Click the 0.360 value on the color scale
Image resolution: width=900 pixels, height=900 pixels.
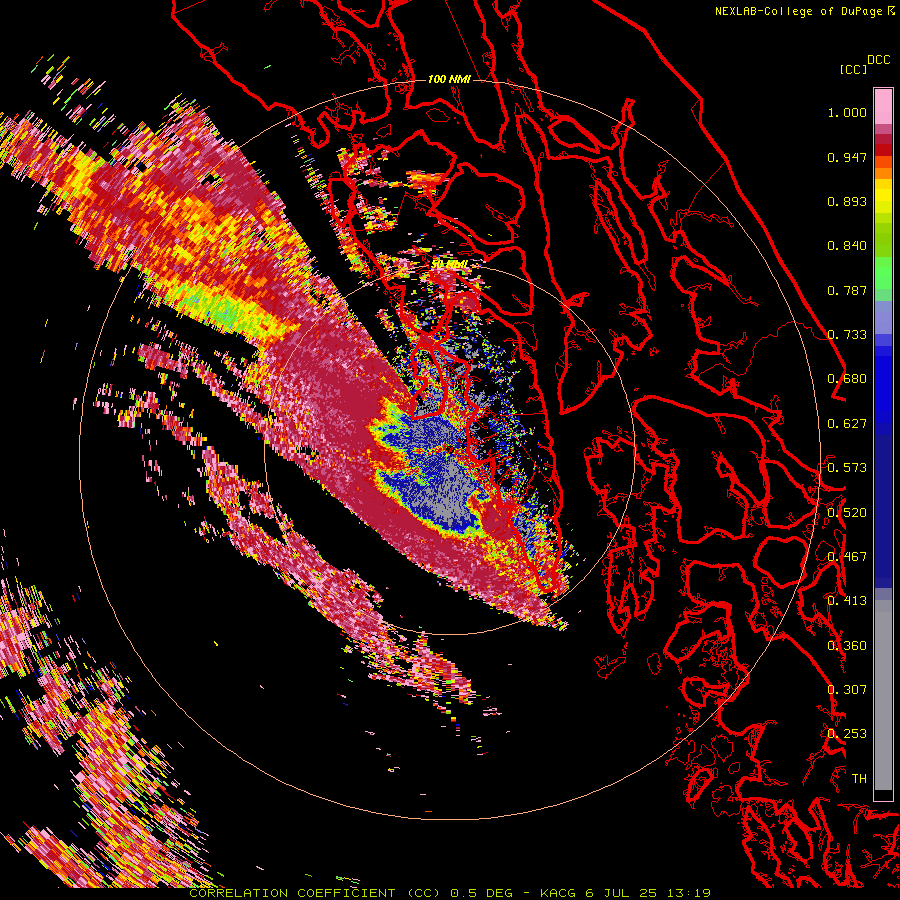point(847,646)
